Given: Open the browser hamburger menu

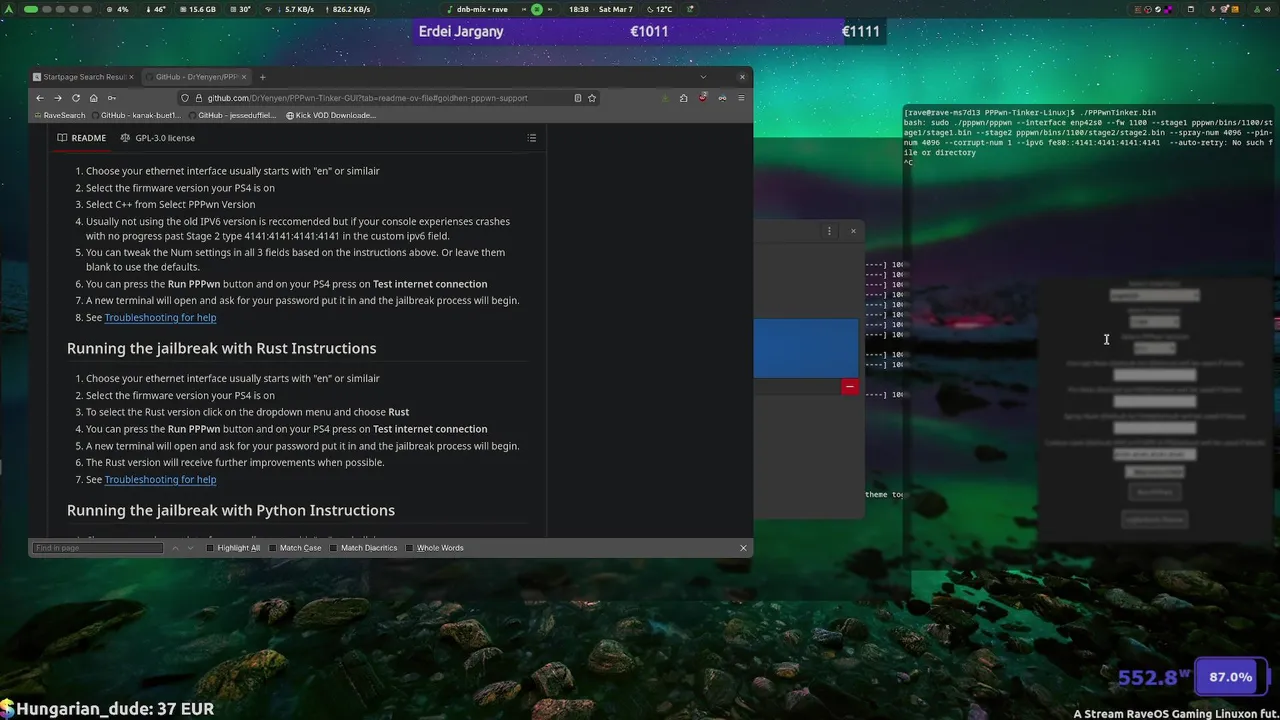Looking at the screenshot, I should [741, 98].
